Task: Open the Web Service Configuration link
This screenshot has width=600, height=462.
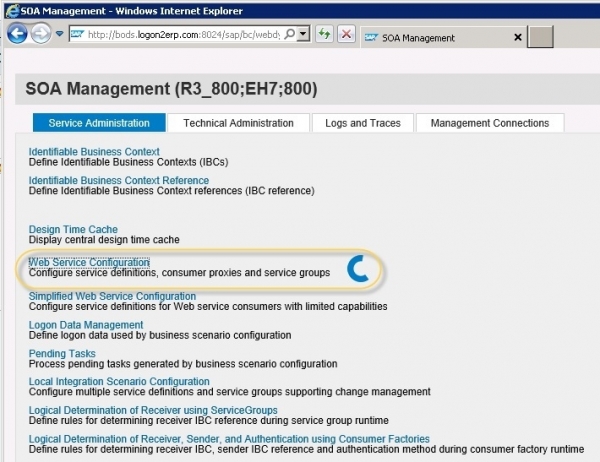Action: tap(89, 262)
